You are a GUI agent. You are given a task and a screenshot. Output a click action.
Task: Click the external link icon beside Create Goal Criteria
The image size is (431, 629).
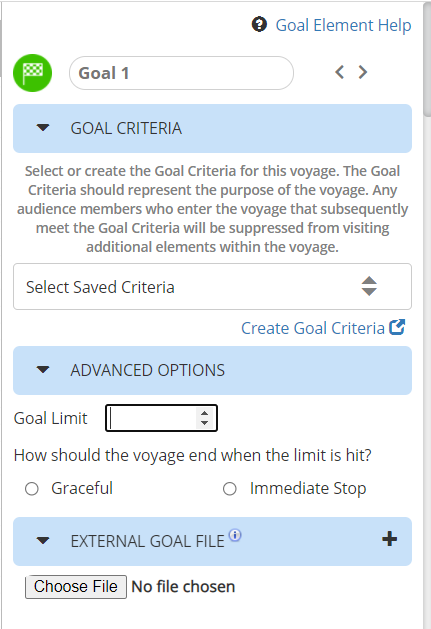(x=397, y=327)
